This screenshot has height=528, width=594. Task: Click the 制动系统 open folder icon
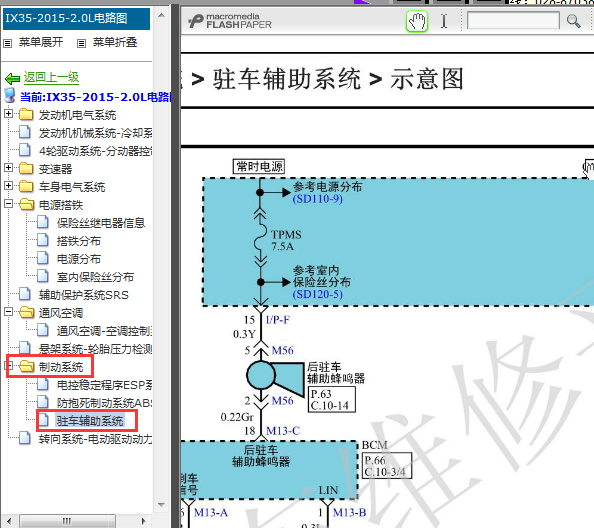click(26, 367)
